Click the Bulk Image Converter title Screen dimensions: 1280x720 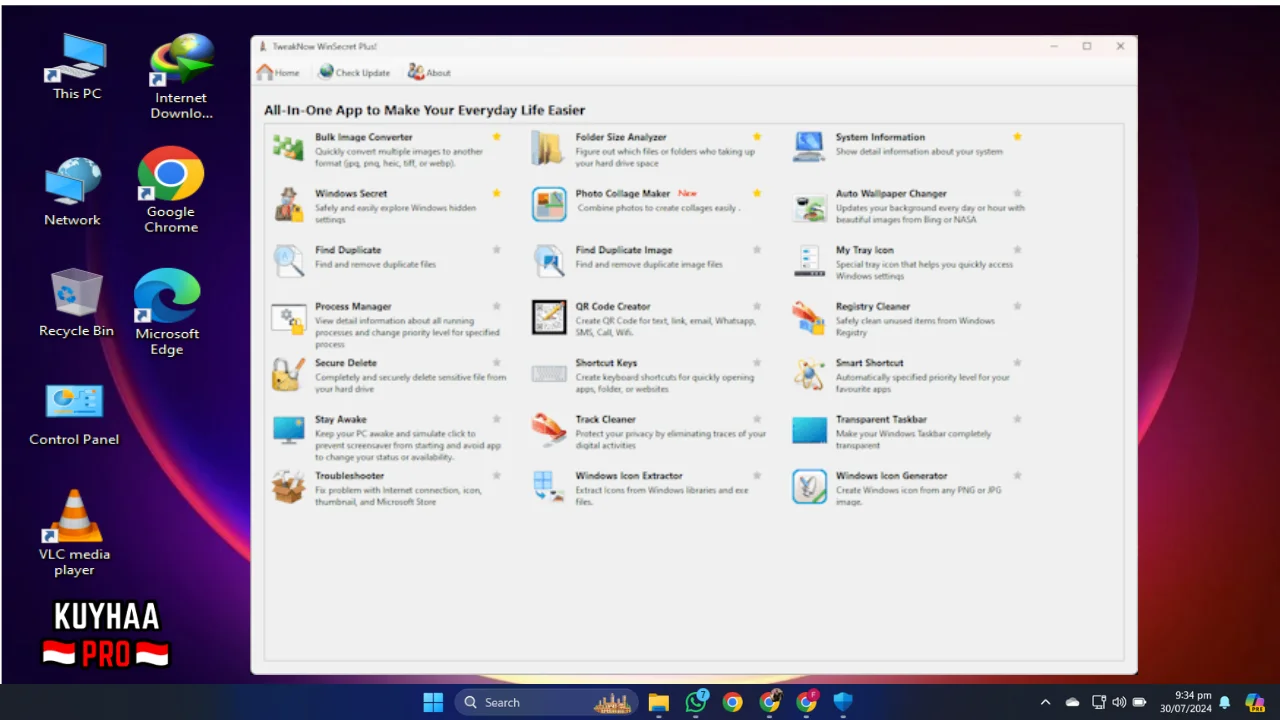tap(363, 137)
